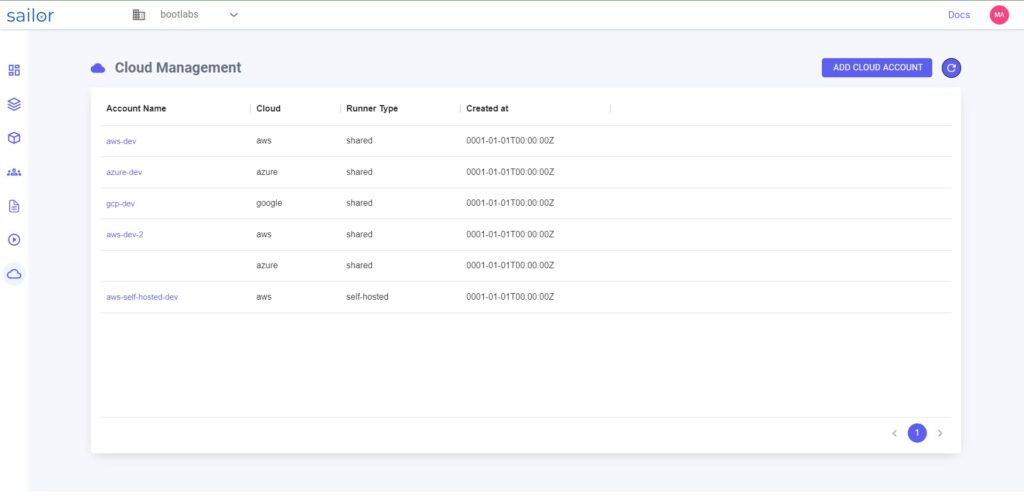This screenshot has width=1024, height=497.
Task: Open the aws-self-hosted-dev account link
Action: [x=142, y=297]
